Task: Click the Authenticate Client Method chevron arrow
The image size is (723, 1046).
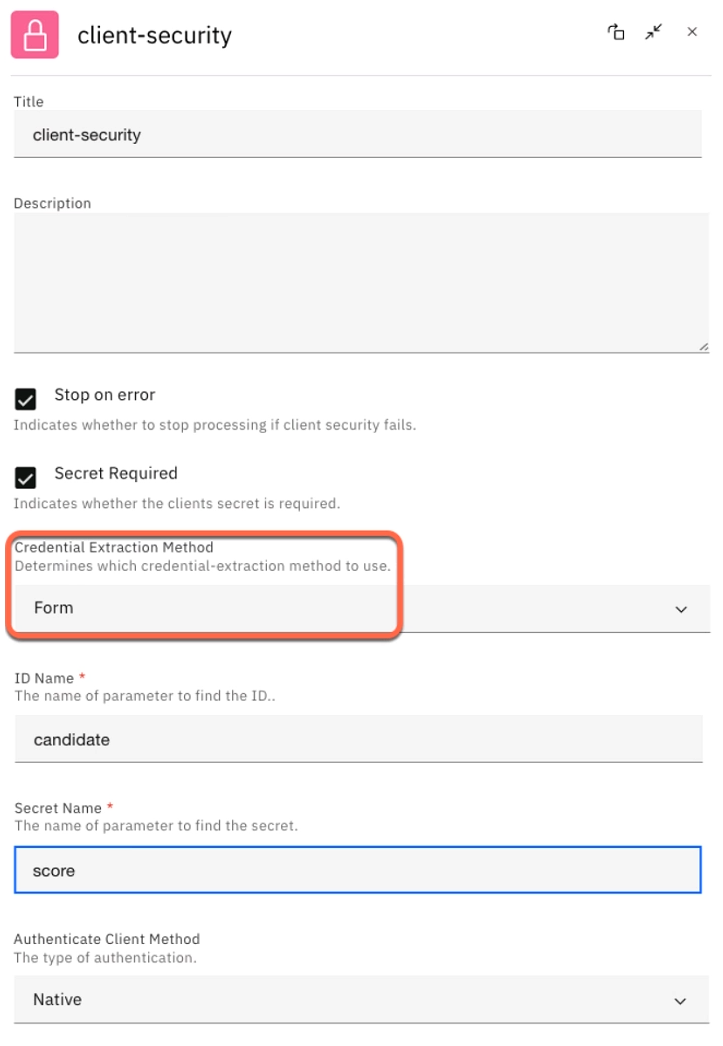Action: tap(681, 1001)
